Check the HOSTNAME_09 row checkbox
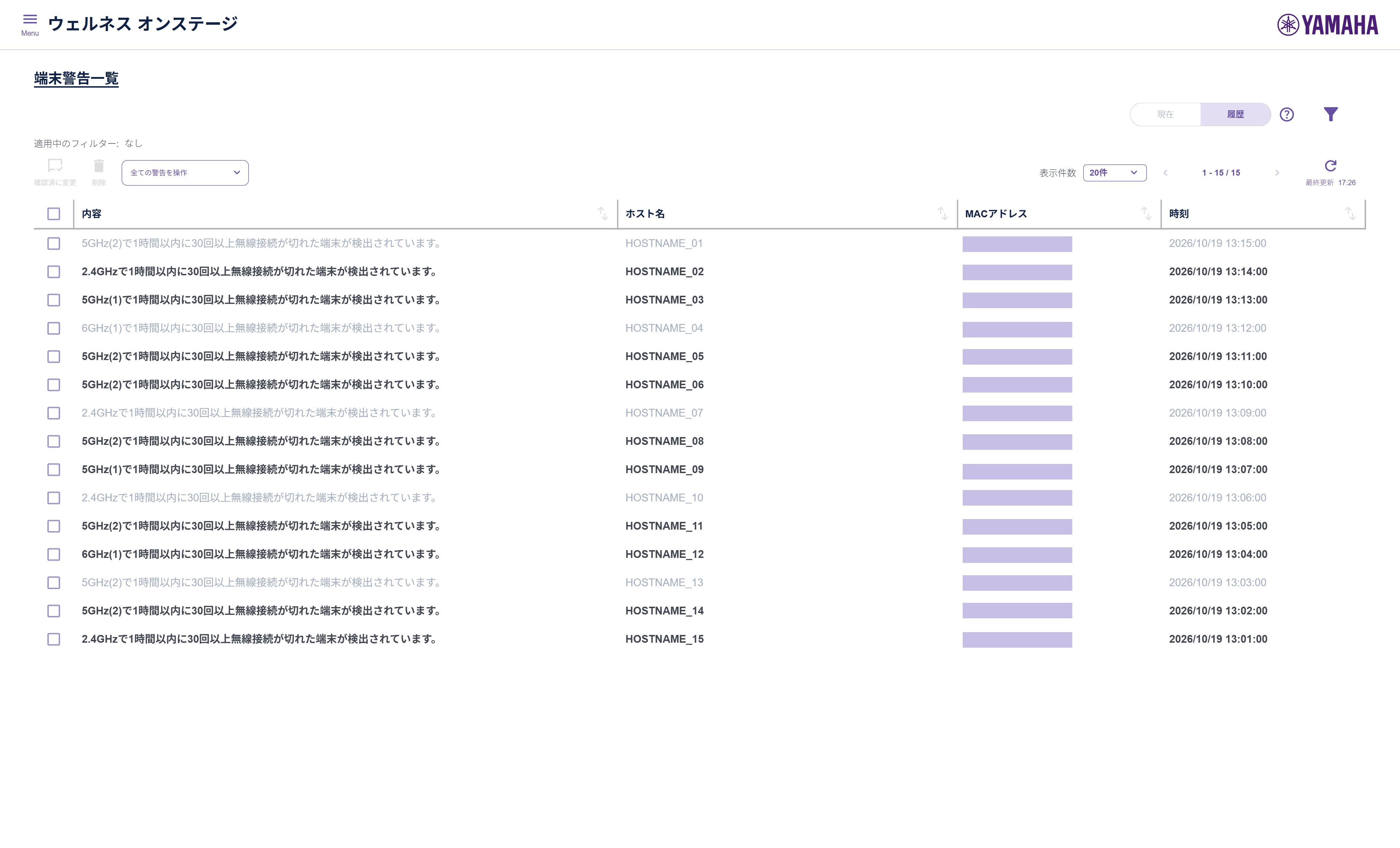This screenshot has height=848, width=1400. pos(54,470)
